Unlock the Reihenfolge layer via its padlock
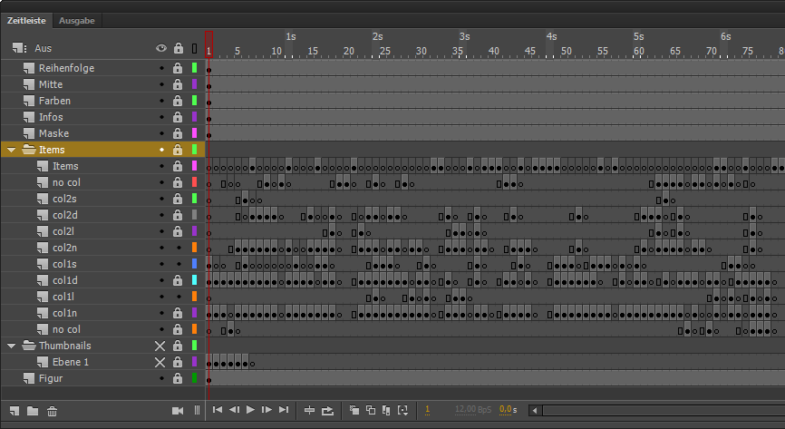This screenshot has width=785, height=429. coord(178,68)
